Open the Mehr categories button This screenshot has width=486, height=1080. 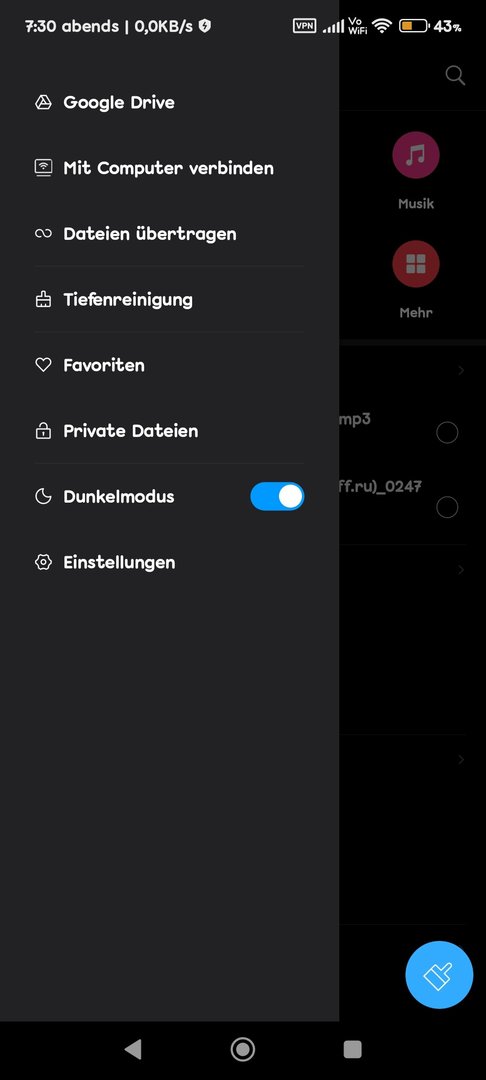[416, 280]
